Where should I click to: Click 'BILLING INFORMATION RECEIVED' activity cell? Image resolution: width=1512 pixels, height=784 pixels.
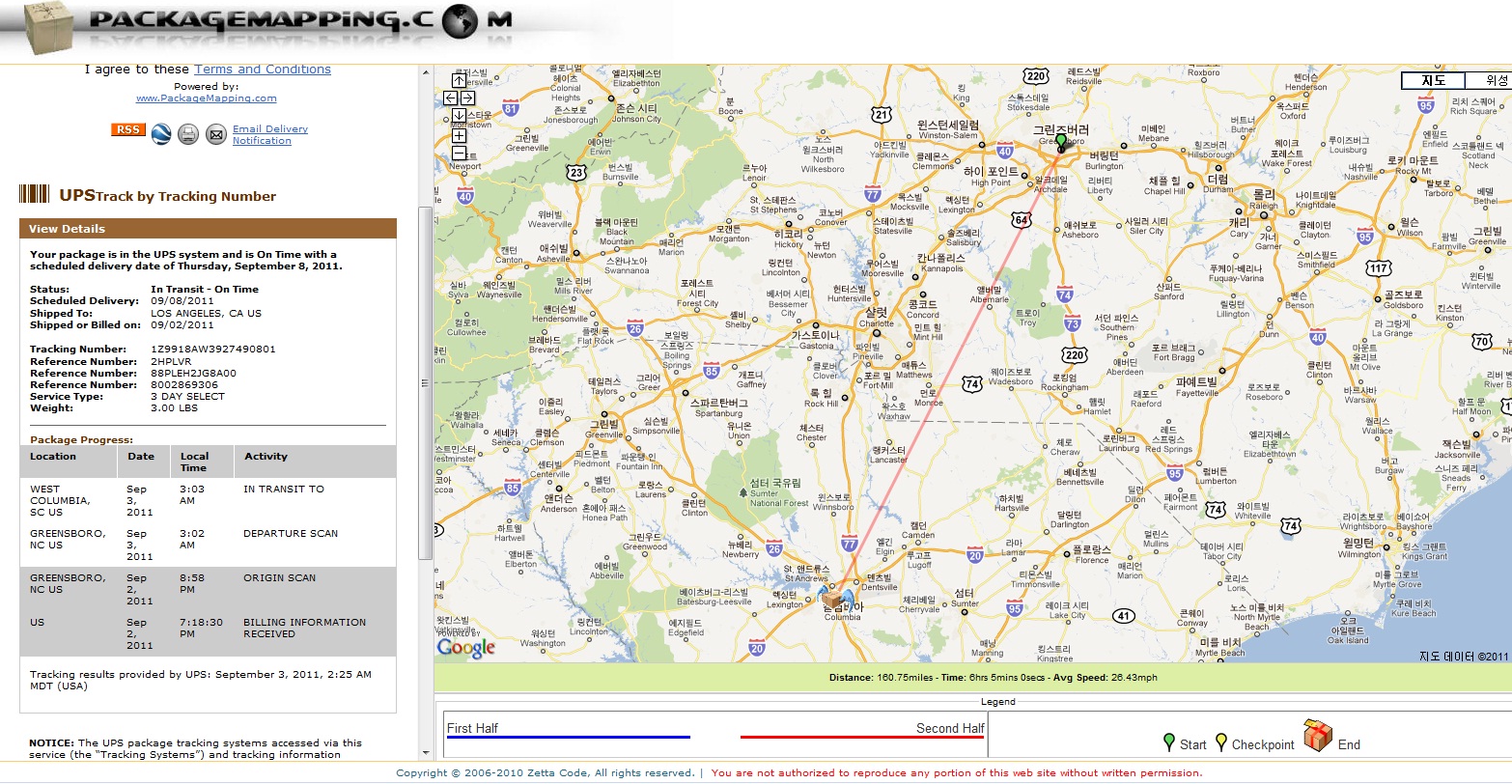click(x=304, y=629)
